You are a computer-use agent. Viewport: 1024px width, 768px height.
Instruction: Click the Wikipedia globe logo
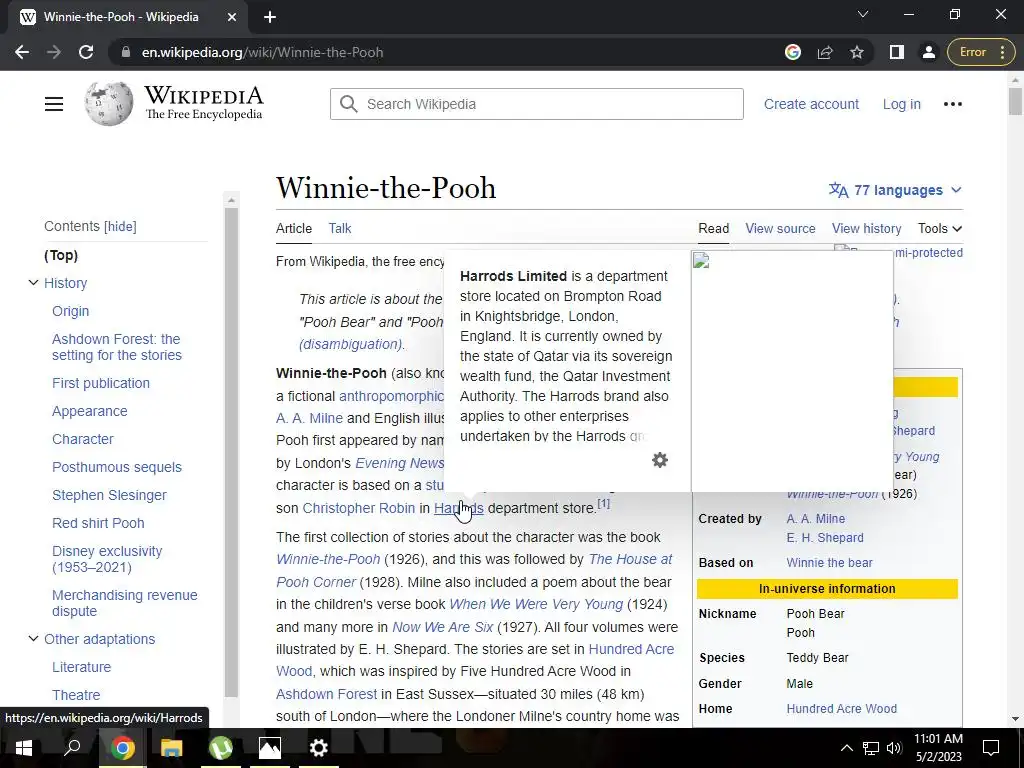(108, 103)
